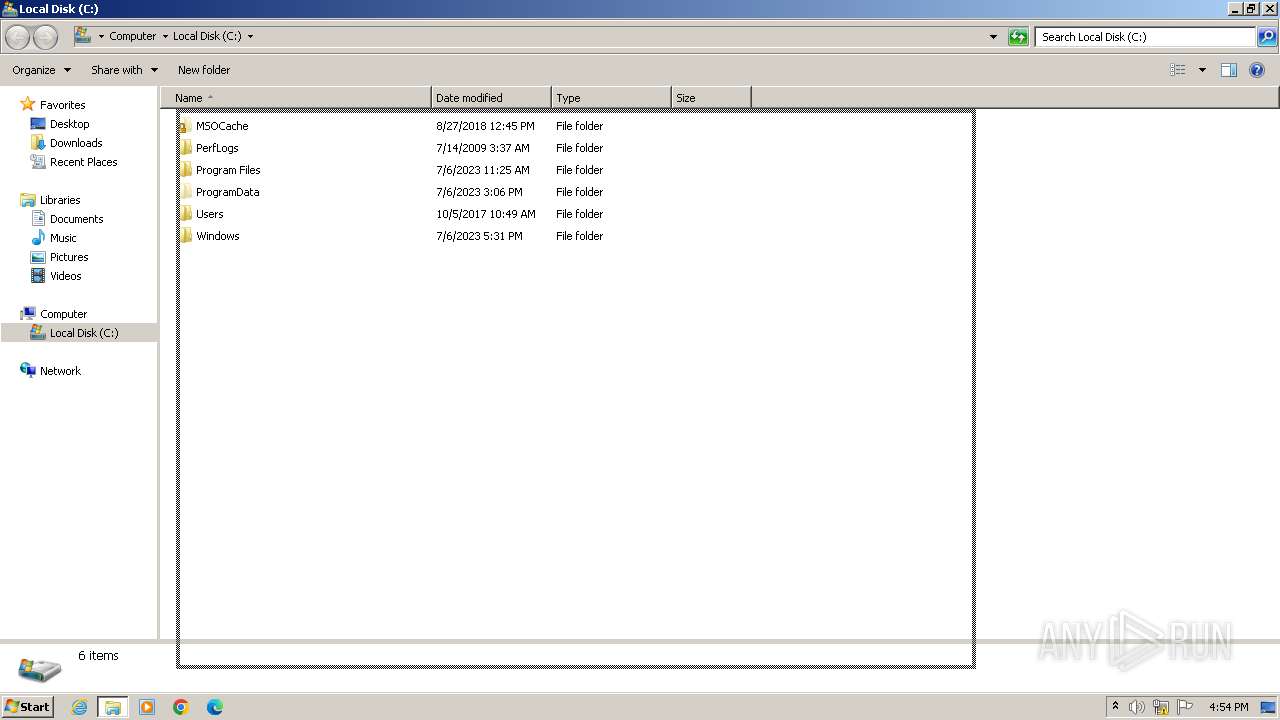Select Network in the navigation pane

(x=60, y=371)
